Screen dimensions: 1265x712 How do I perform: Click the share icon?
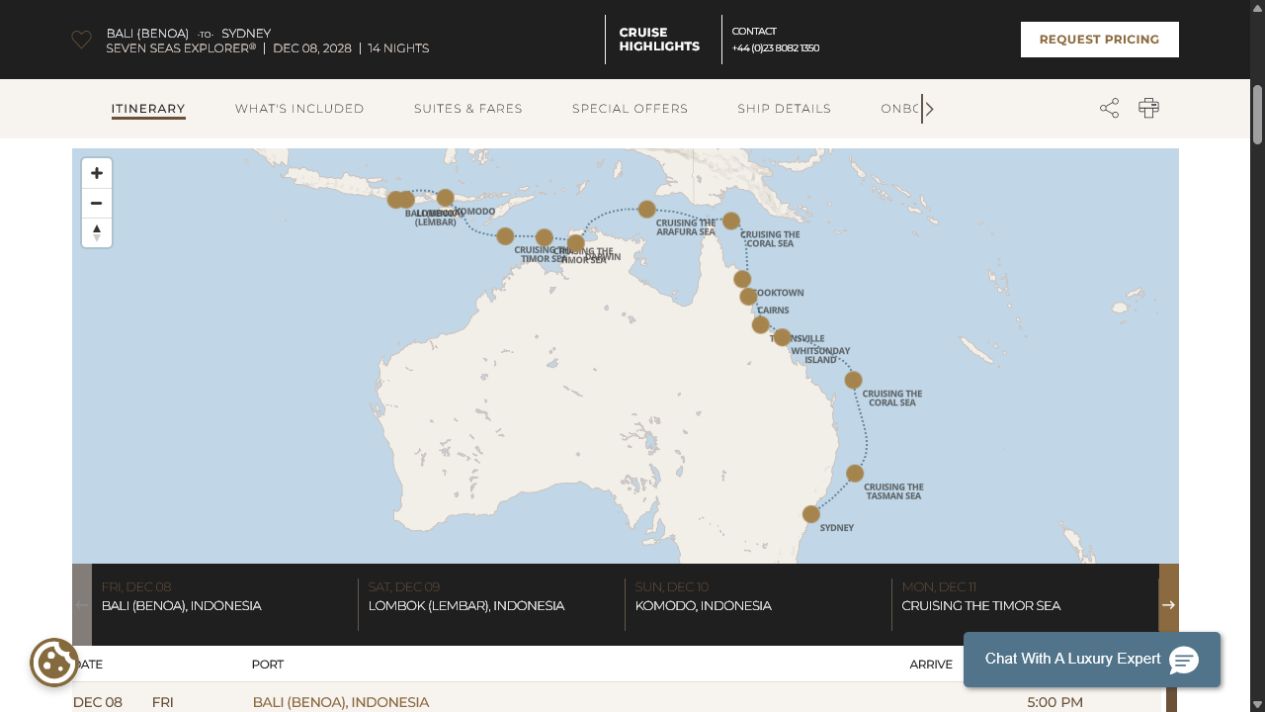tap(1109, 108)
